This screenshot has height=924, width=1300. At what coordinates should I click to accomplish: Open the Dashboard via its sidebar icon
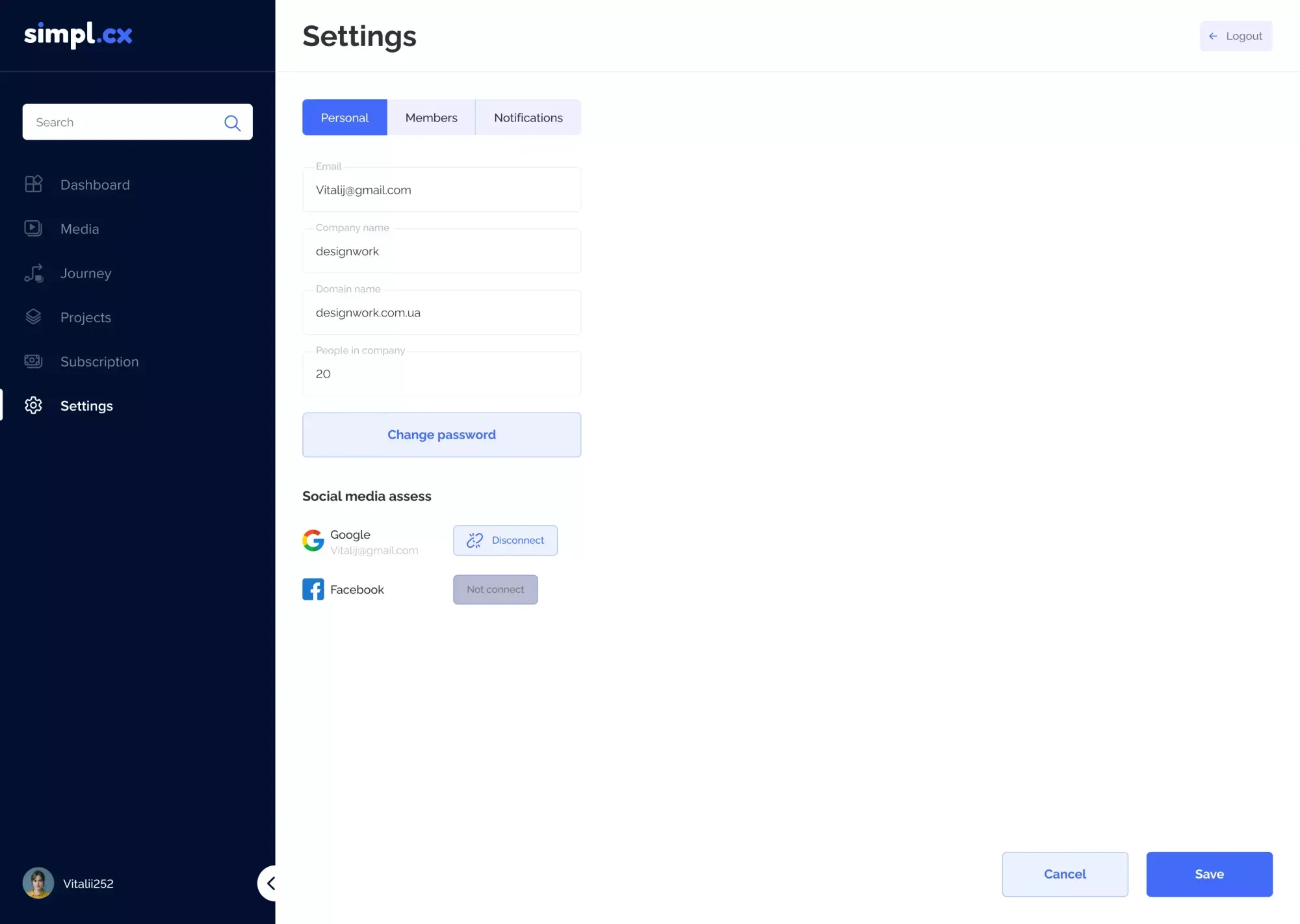click(33, 185)
